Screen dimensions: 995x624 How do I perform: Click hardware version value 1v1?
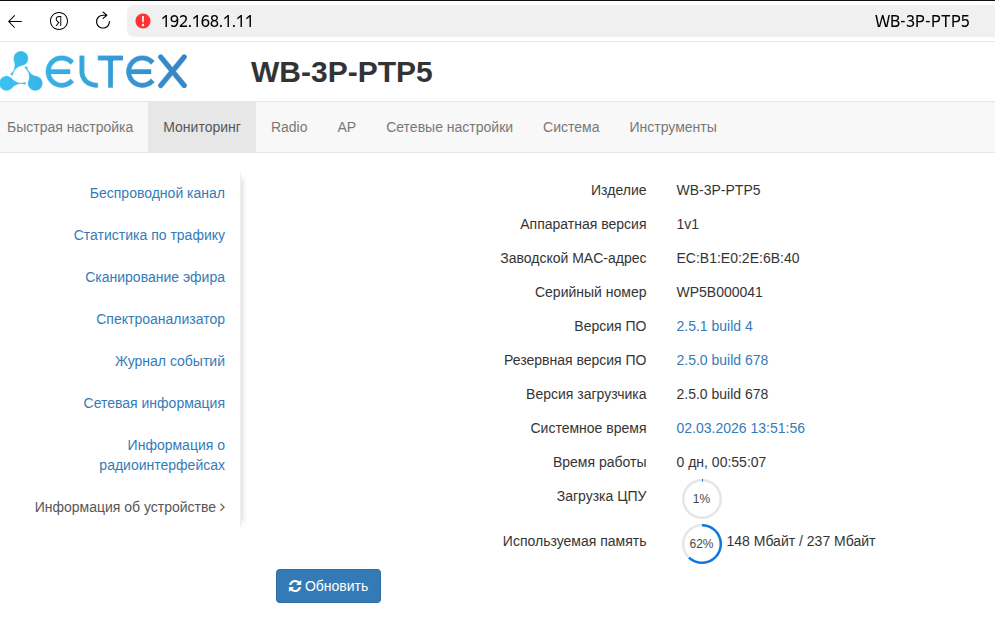[687, 224]
